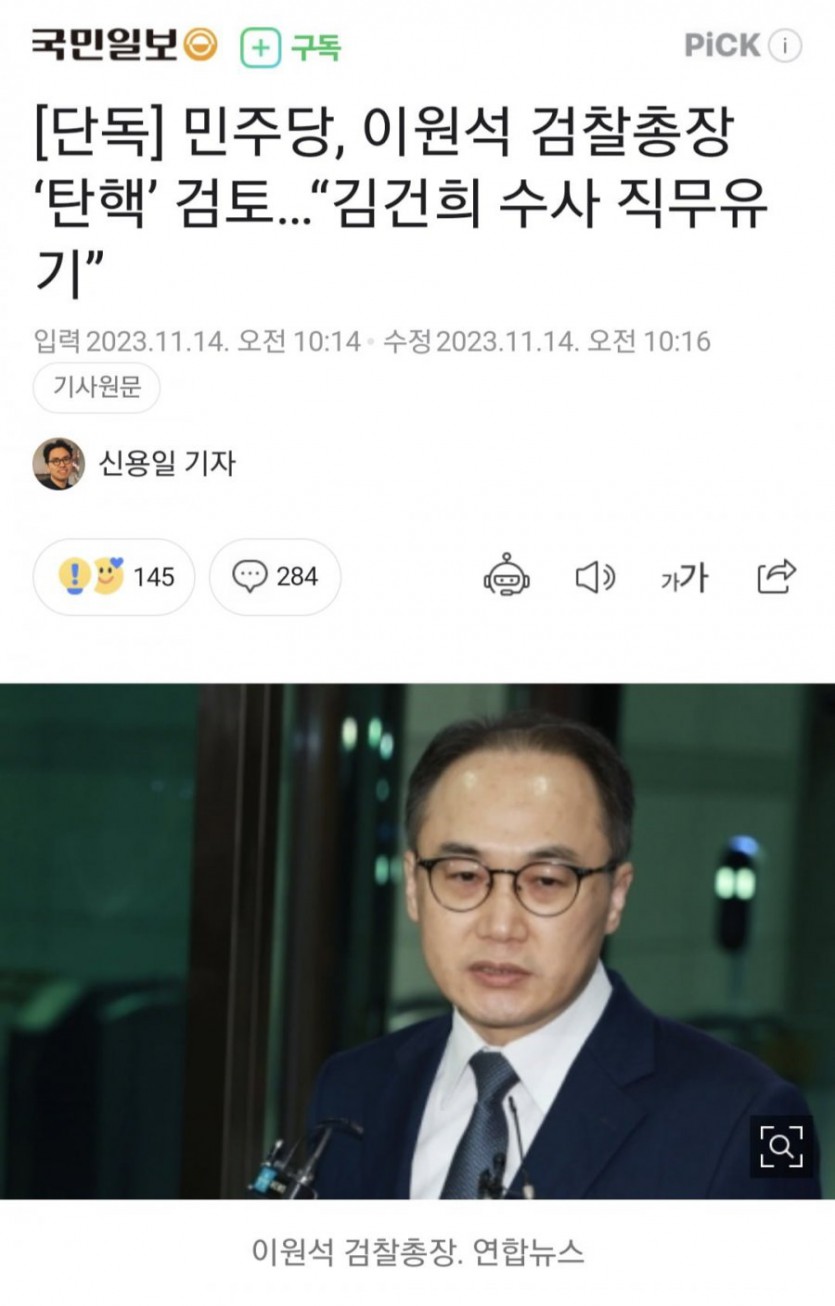Click the photo caption 이원석 검찰총장. 연합뉴스
The width and height of the screenshot is (835, 1306).
click(x=418, y=1252)
